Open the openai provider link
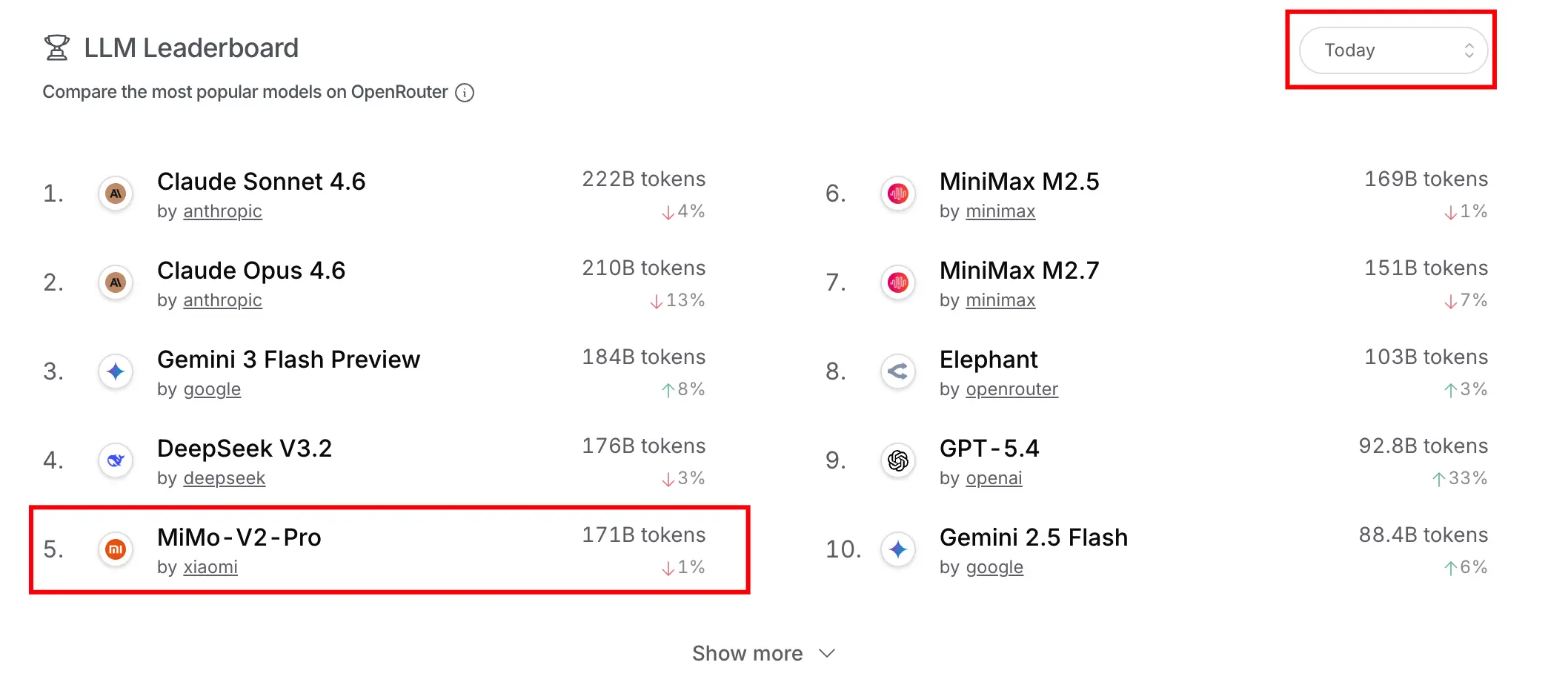 [994, 478]
